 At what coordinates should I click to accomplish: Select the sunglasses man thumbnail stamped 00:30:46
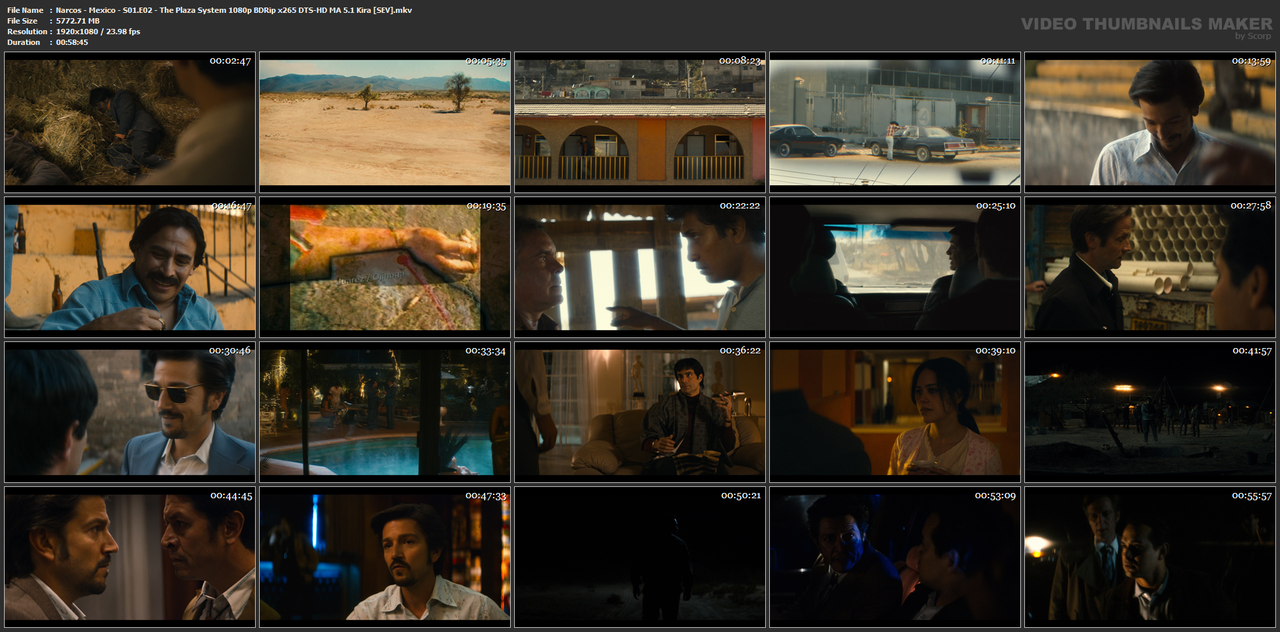130,412
